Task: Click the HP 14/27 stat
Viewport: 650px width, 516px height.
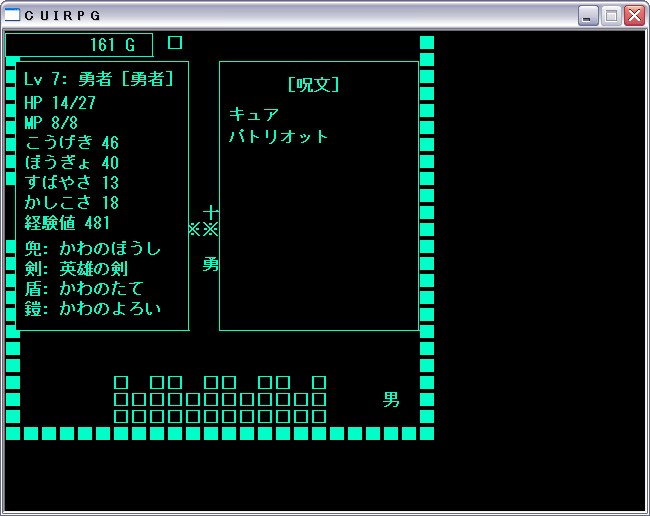Action: click(60, 102)
